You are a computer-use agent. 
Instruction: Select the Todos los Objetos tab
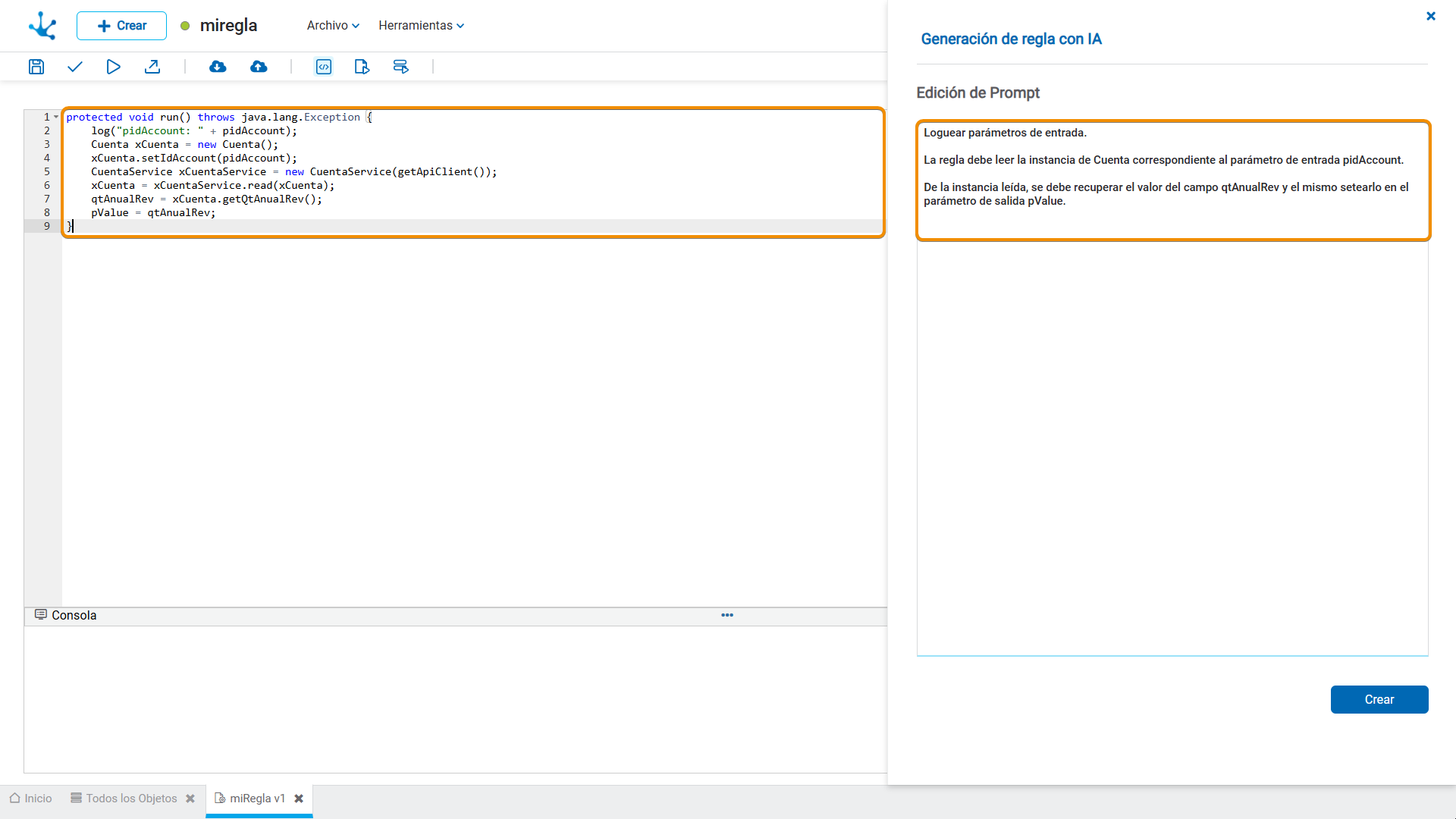(x=130, y=798)
